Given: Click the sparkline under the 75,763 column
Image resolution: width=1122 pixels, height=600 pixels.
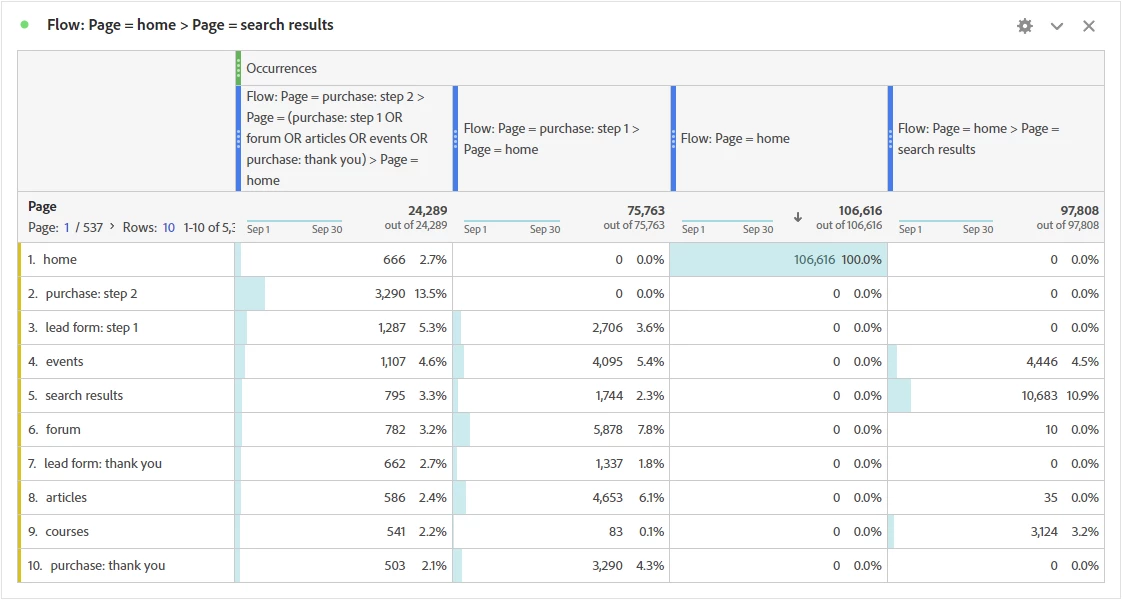Looking at the screenshot, I should 512,221.
